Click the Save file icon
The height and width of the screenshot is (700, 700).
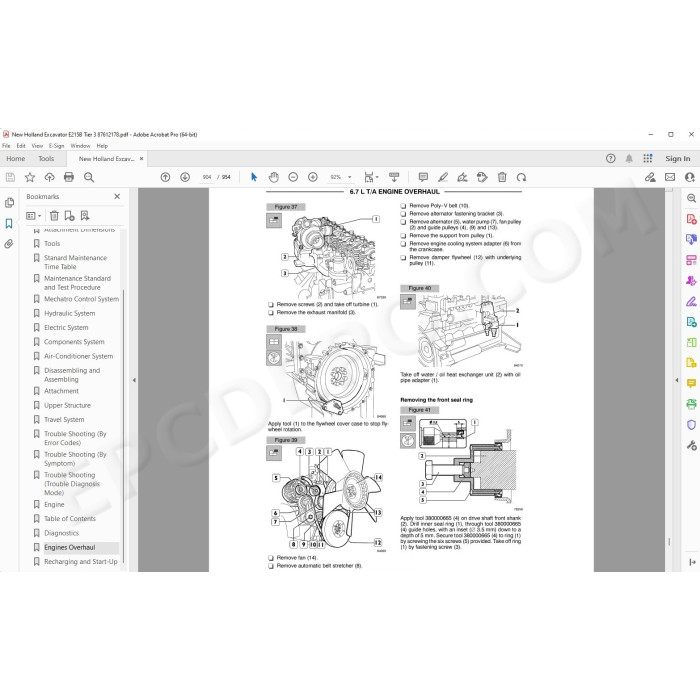point(10,177)
